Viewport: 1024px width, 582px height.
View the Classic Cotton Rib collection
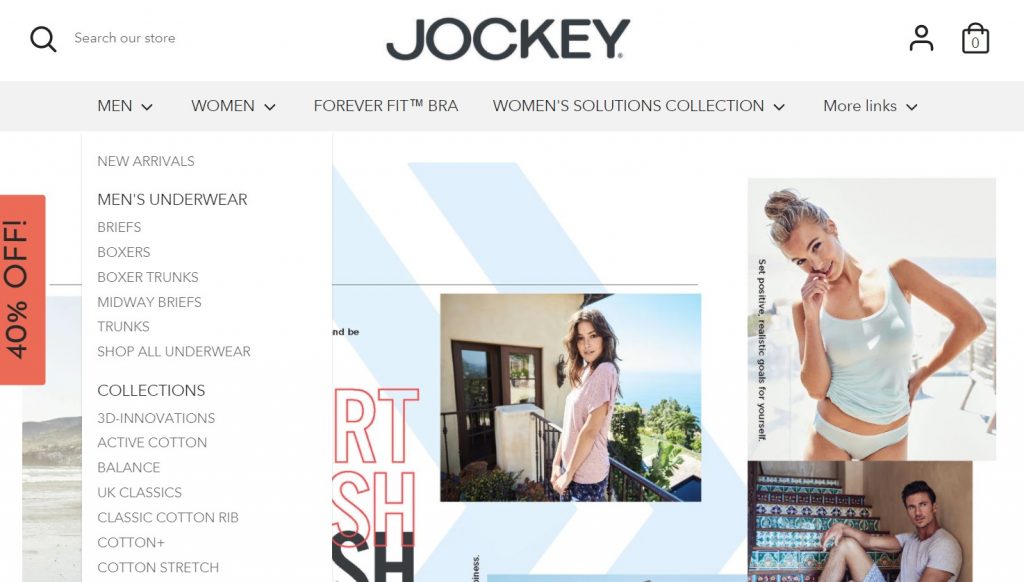(x=168, y=517)
